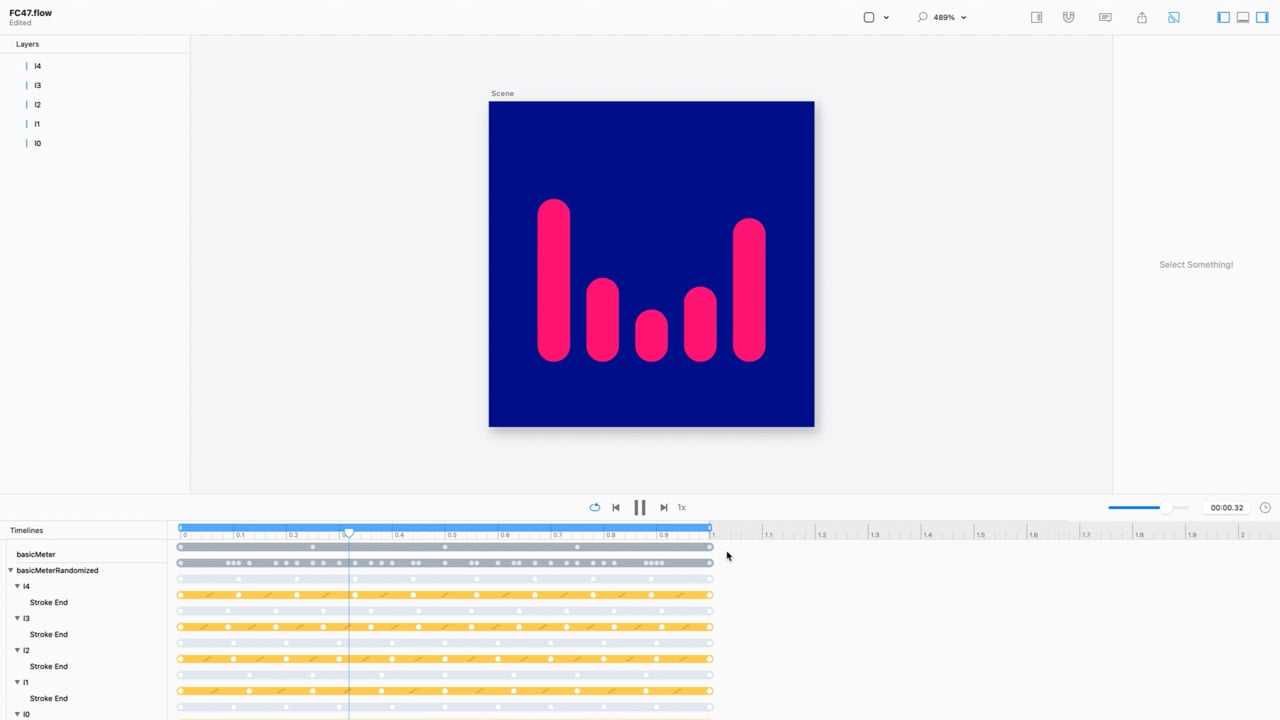The height and width of the screenshot is (720, 1280).
Task: Select Stroke End under l3
Action: click(x=49, y=634)
